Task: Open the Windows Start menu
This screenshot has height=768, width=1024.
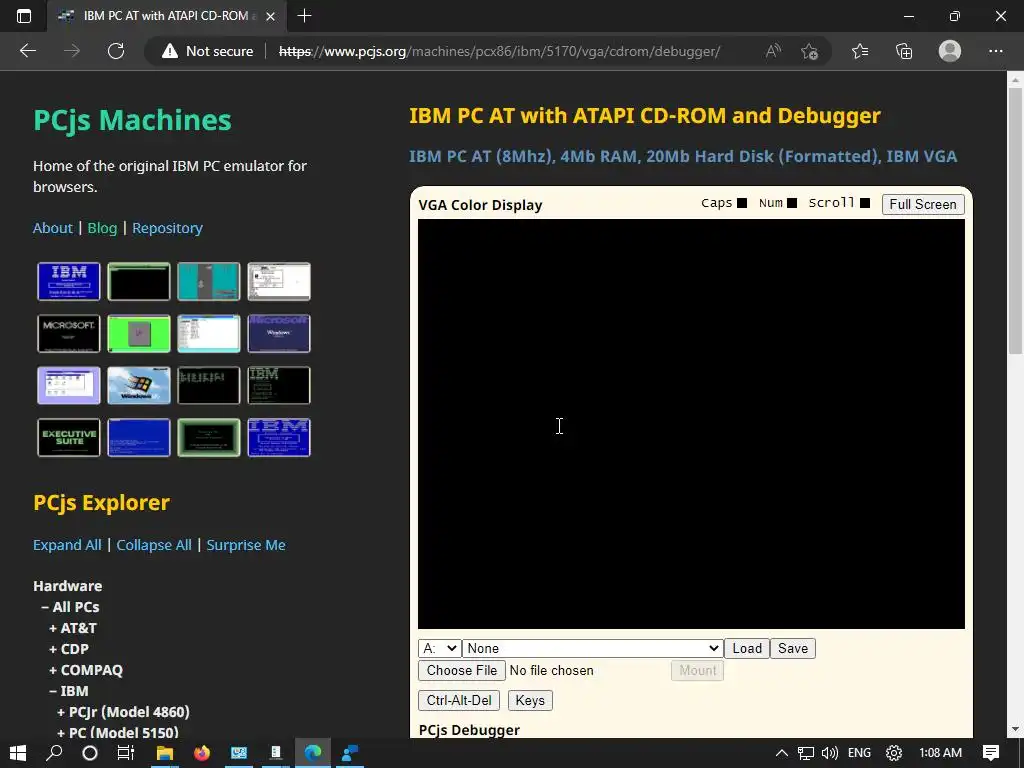Action: point(18,753)
